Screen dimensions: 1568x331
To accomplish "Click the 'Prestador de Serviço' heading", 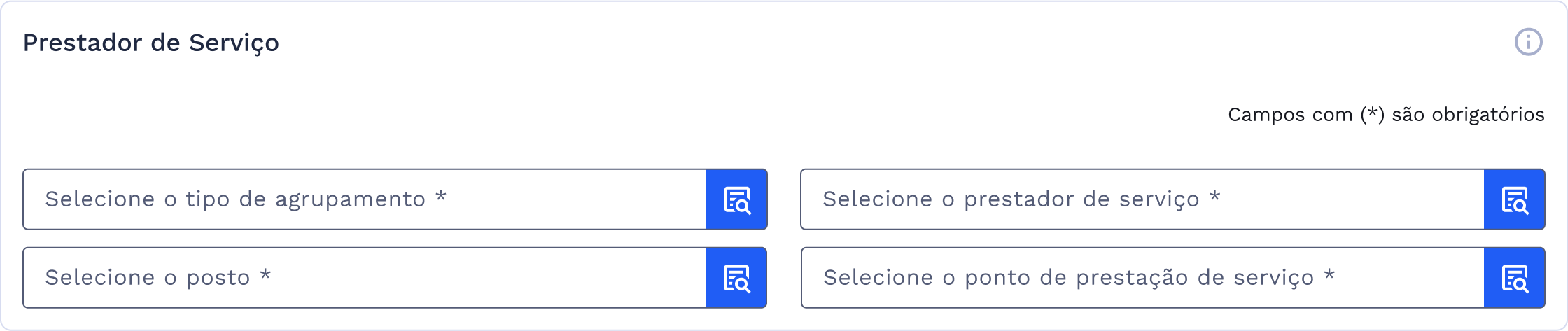I will point(151,43).
